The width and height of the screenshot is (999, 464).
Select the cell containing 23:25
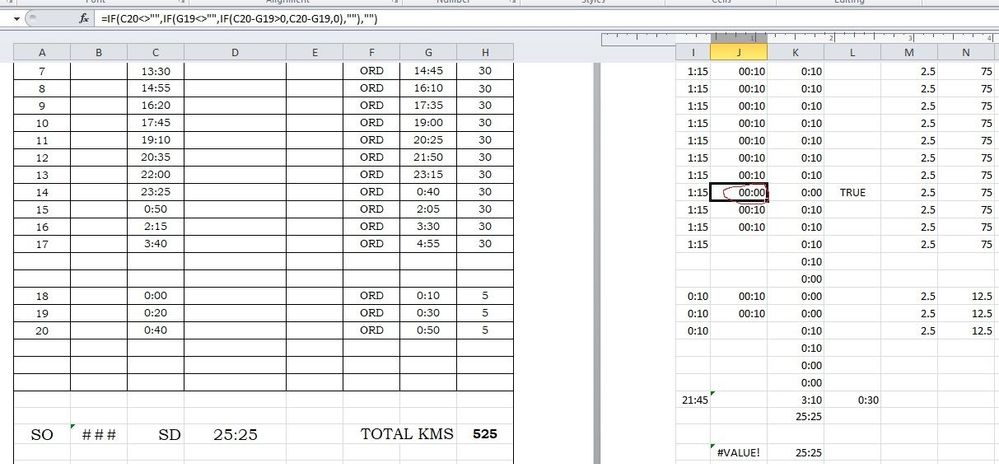click(x=155, y=191)
